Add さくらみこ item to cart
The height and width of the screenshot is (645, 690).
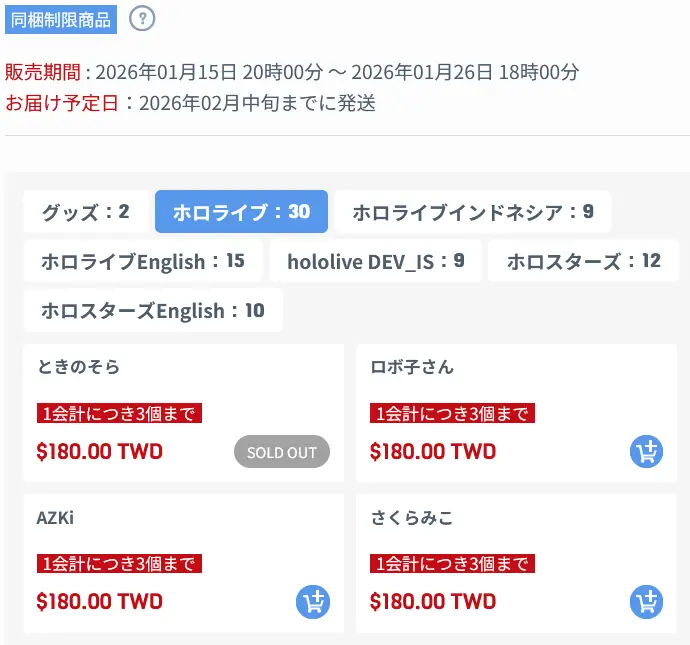click(647, 602)
